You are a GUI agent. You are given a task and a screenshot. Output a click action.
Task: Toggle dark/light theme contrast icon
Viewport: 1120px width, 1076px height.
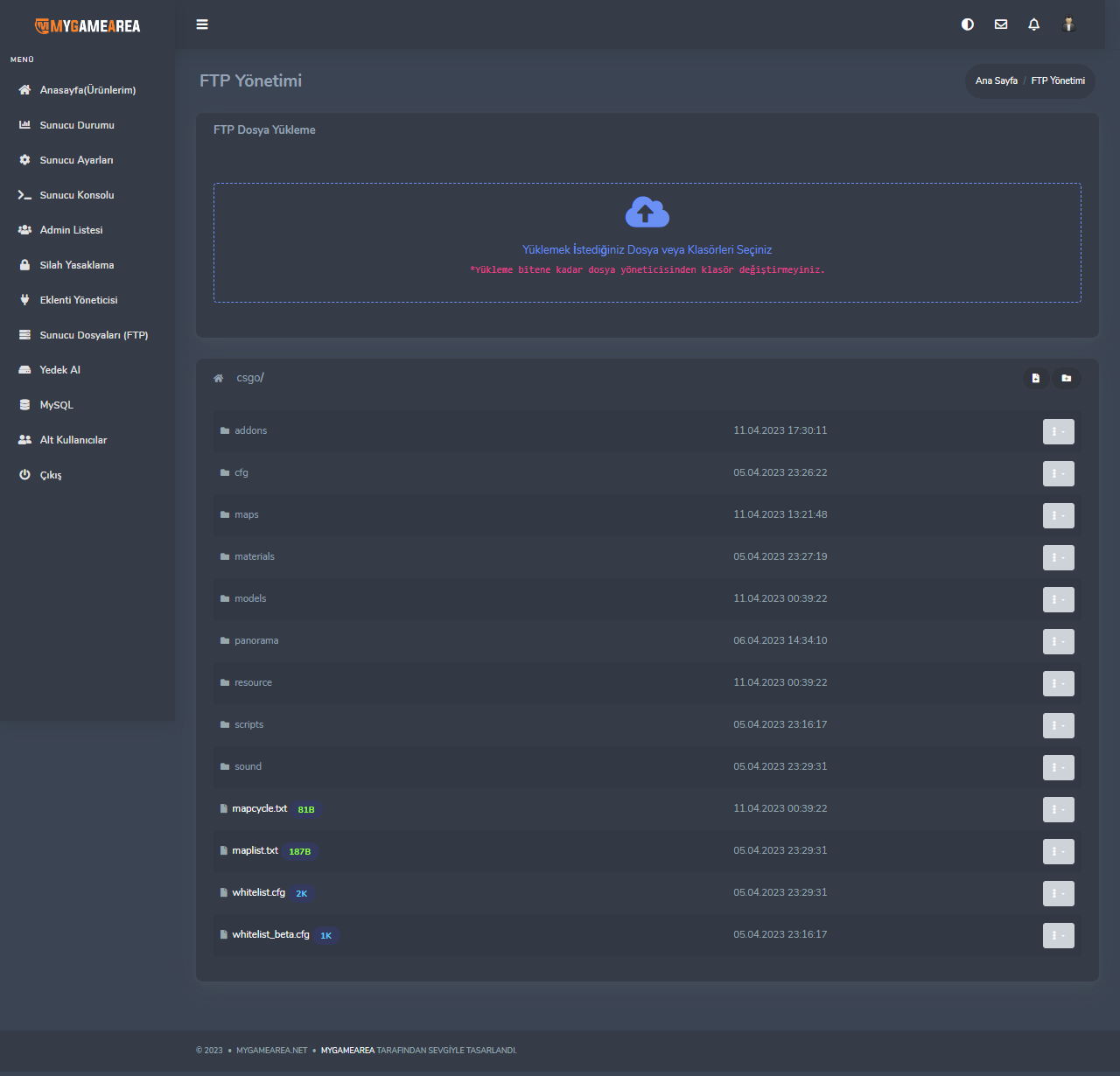(x=967, y=24)
